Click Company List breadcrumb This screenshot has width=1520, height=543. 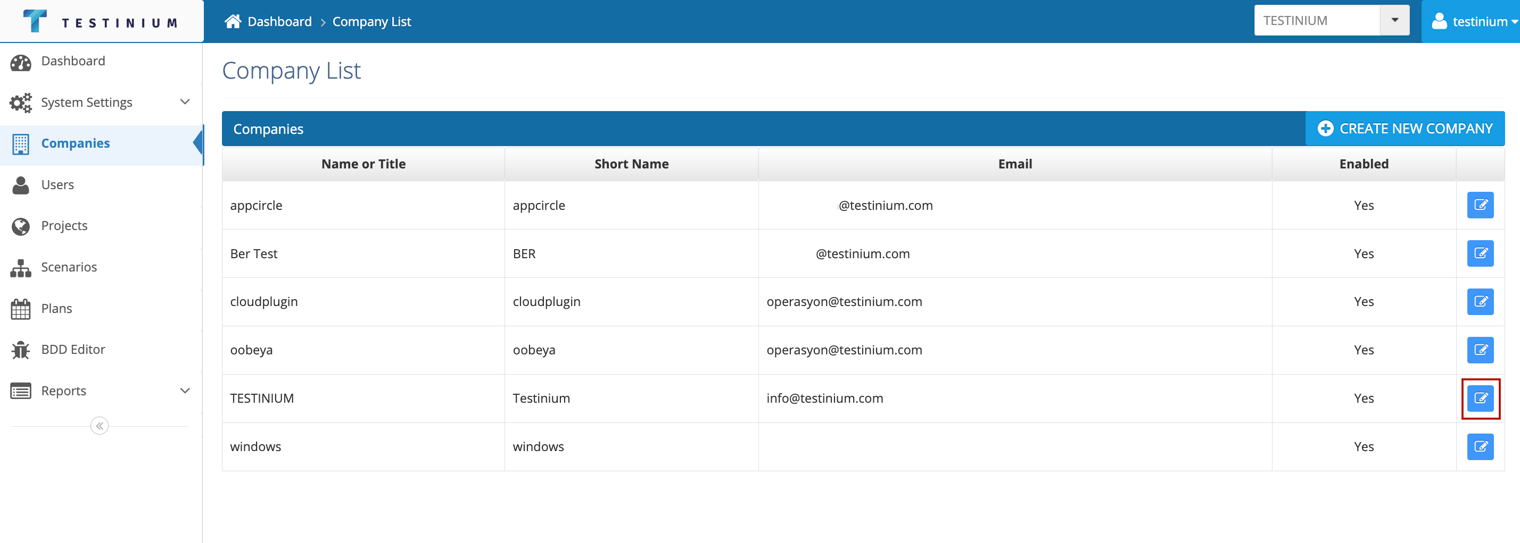[x=372, y=21]
